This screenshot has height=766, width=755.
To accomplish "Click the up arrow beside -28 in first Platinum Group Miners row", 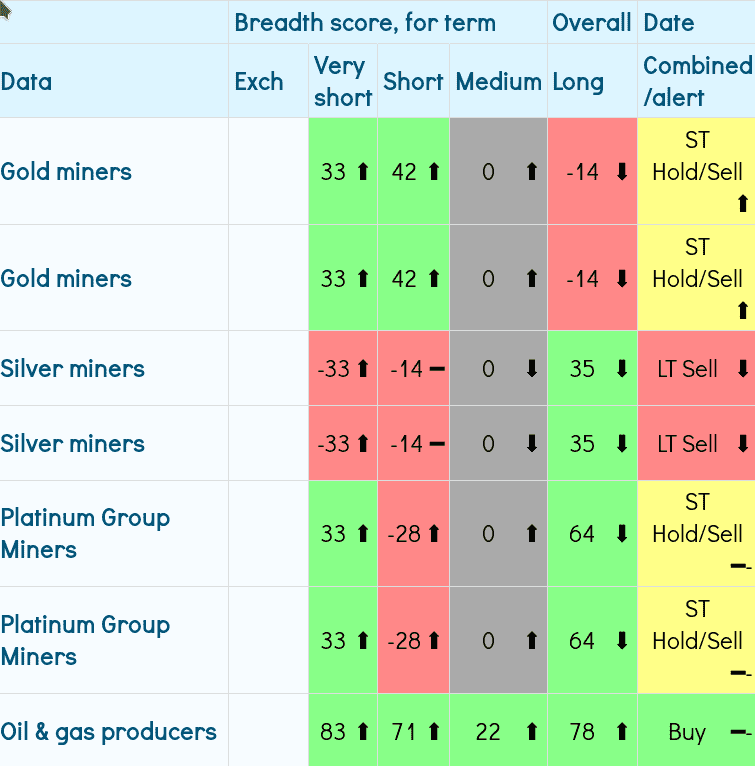I will coord(433,534).
